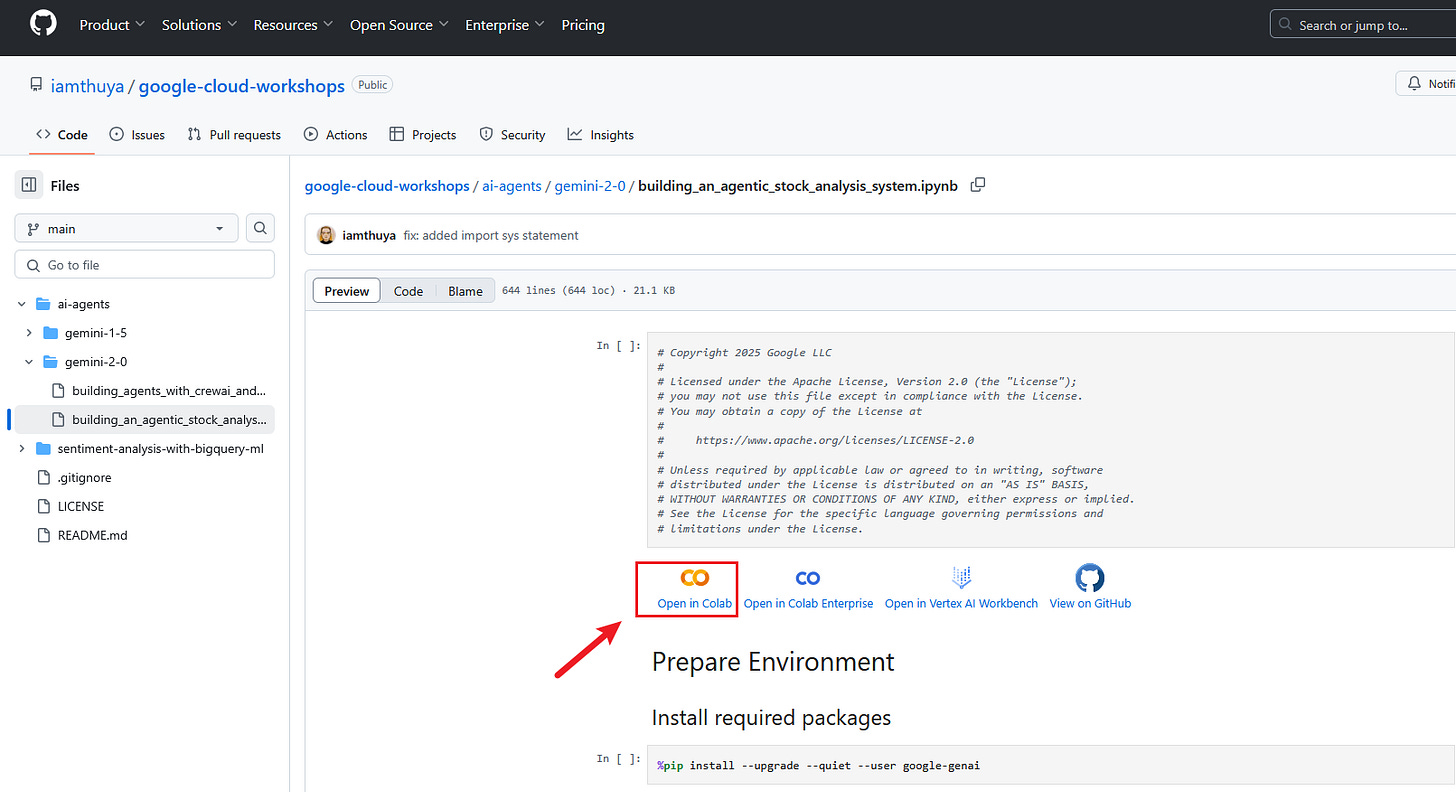
Task: Expand the Open Source menu
Action: [x=399, y=25]
